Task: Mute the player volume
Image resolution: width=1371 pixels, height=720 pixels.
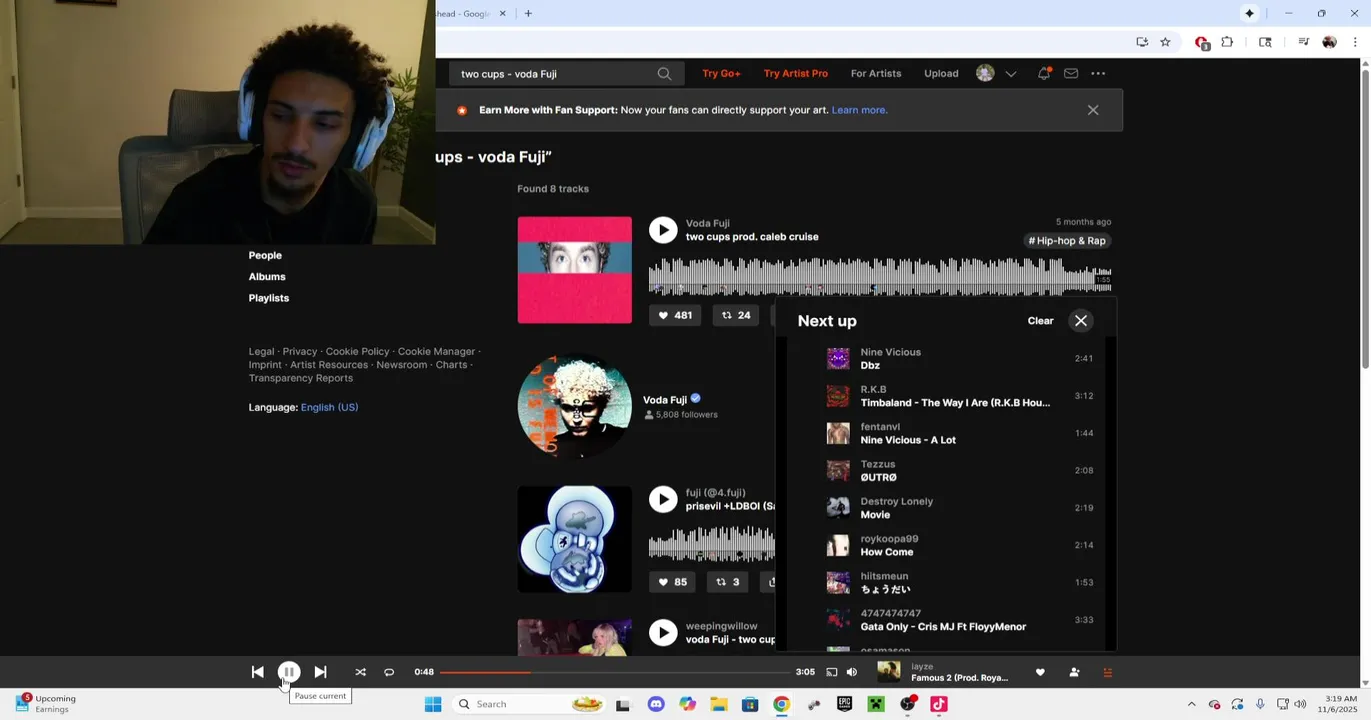Action: click(x=852, y=672)
